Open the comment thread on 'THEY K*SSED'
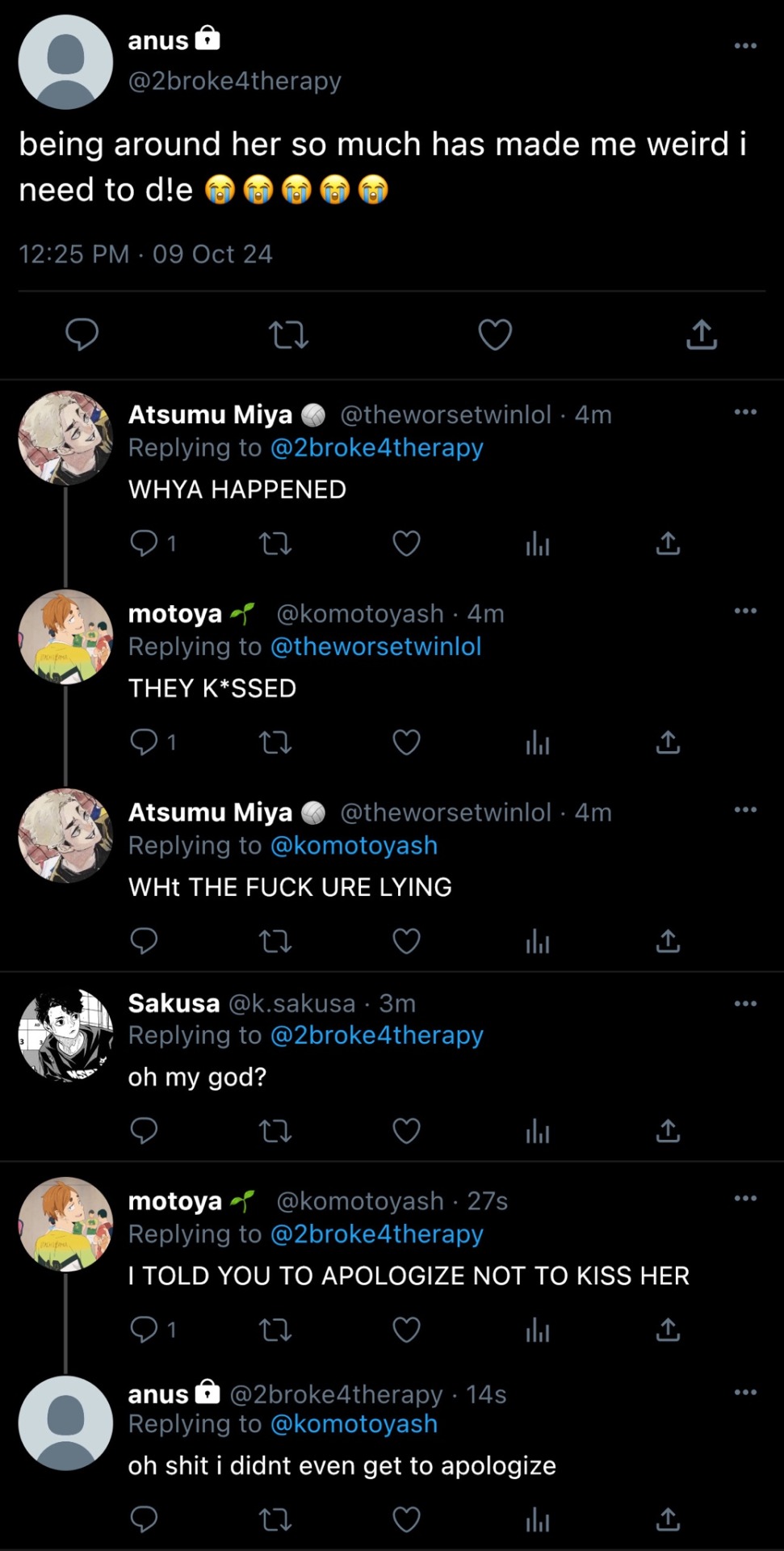 (x=144, y=742)
